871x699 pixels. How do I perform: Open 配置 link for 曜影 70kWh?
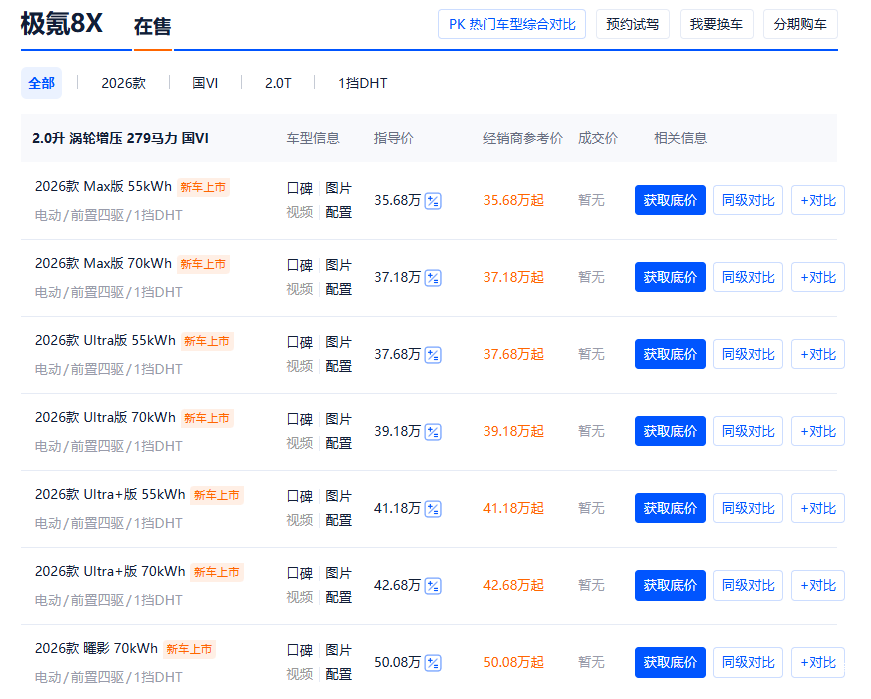tap(338, 675)
